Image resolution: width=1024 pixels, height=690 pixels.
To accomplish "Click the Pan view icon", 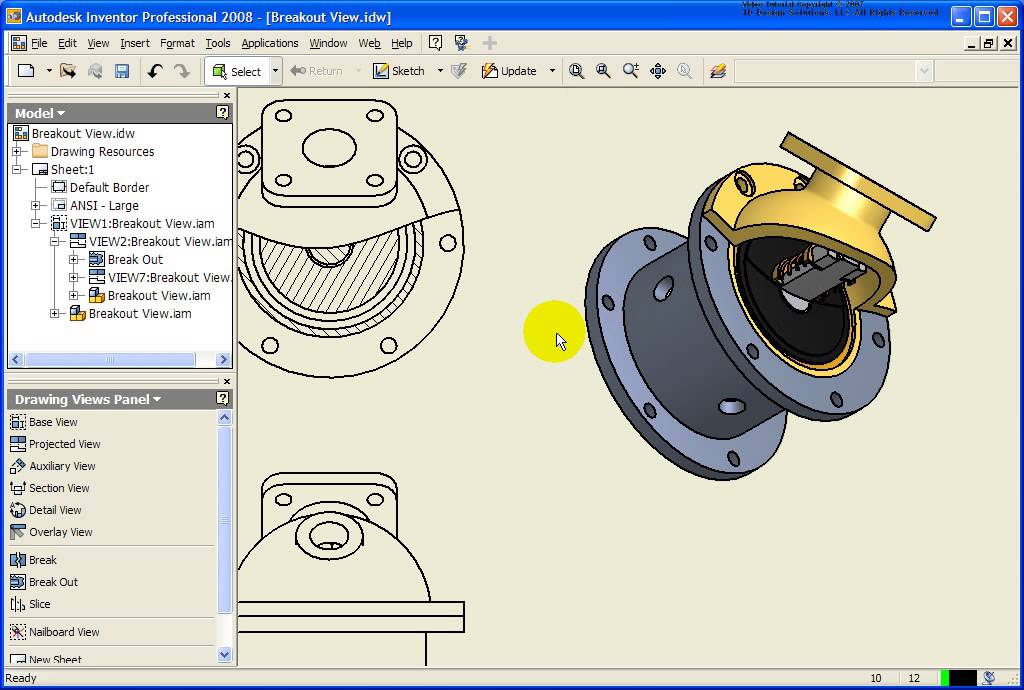I will [x=658, y=71].
